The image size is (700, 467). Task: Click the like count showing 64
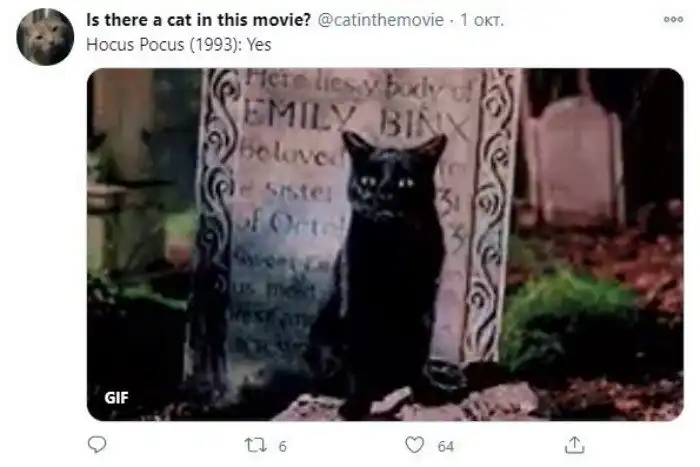click(446, 446)
